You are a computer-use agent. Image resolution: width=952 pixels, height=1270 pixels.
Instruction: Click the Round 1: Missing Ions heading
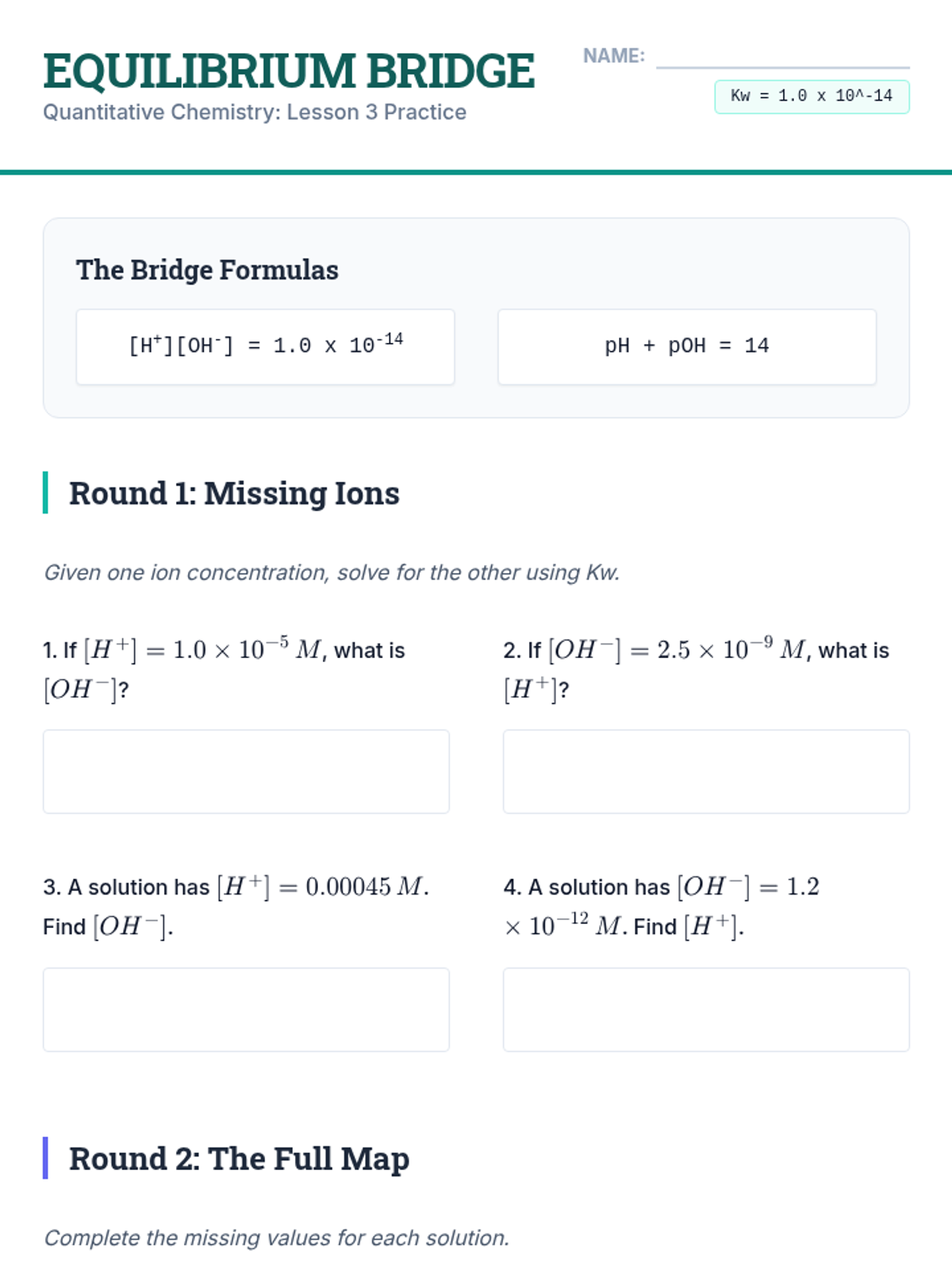point(234,493)
